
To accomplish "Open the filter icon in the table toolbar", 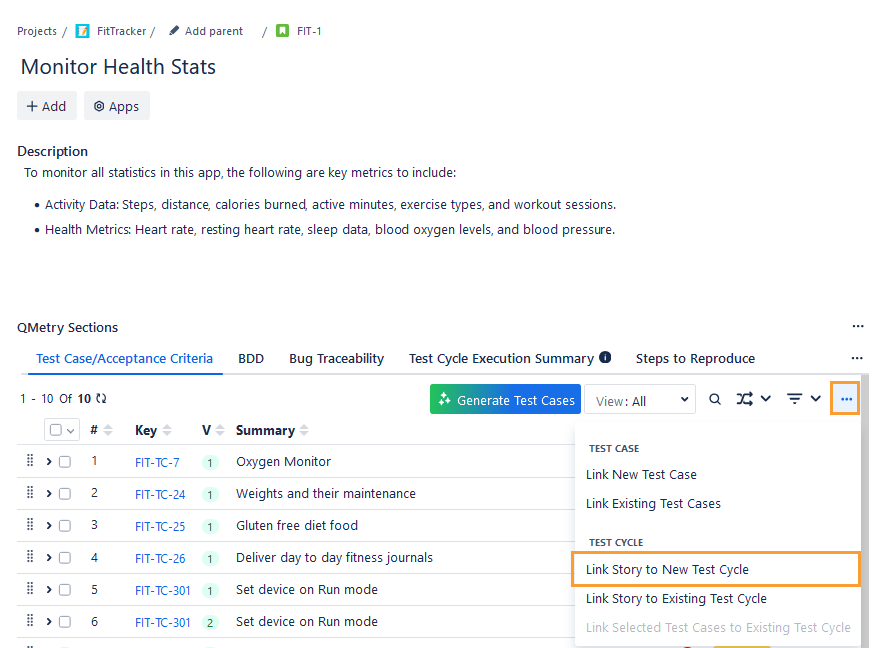I will (795, 398).
